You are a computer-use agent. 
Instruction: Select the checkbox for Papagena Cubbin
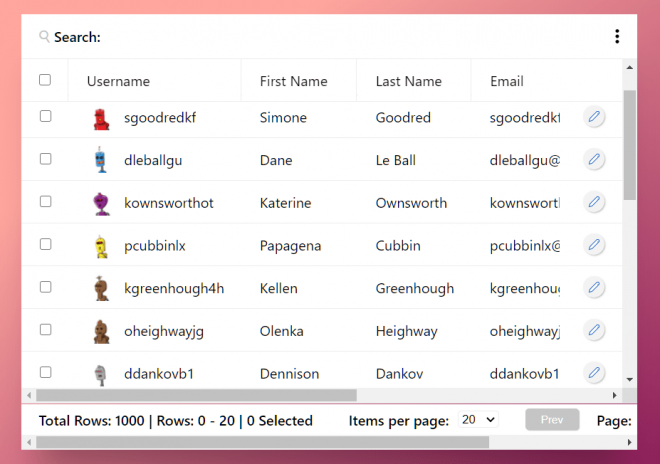pyautogui.click(x=45, y=244)
